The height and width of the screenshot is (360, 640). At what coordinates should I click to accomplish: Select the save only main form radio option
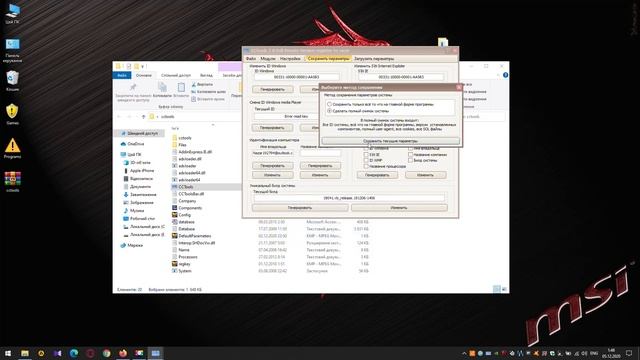(329, 104)
